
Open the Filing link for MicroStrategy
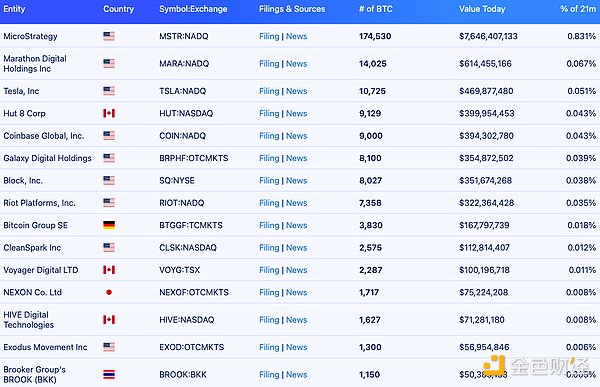point(269,36)
